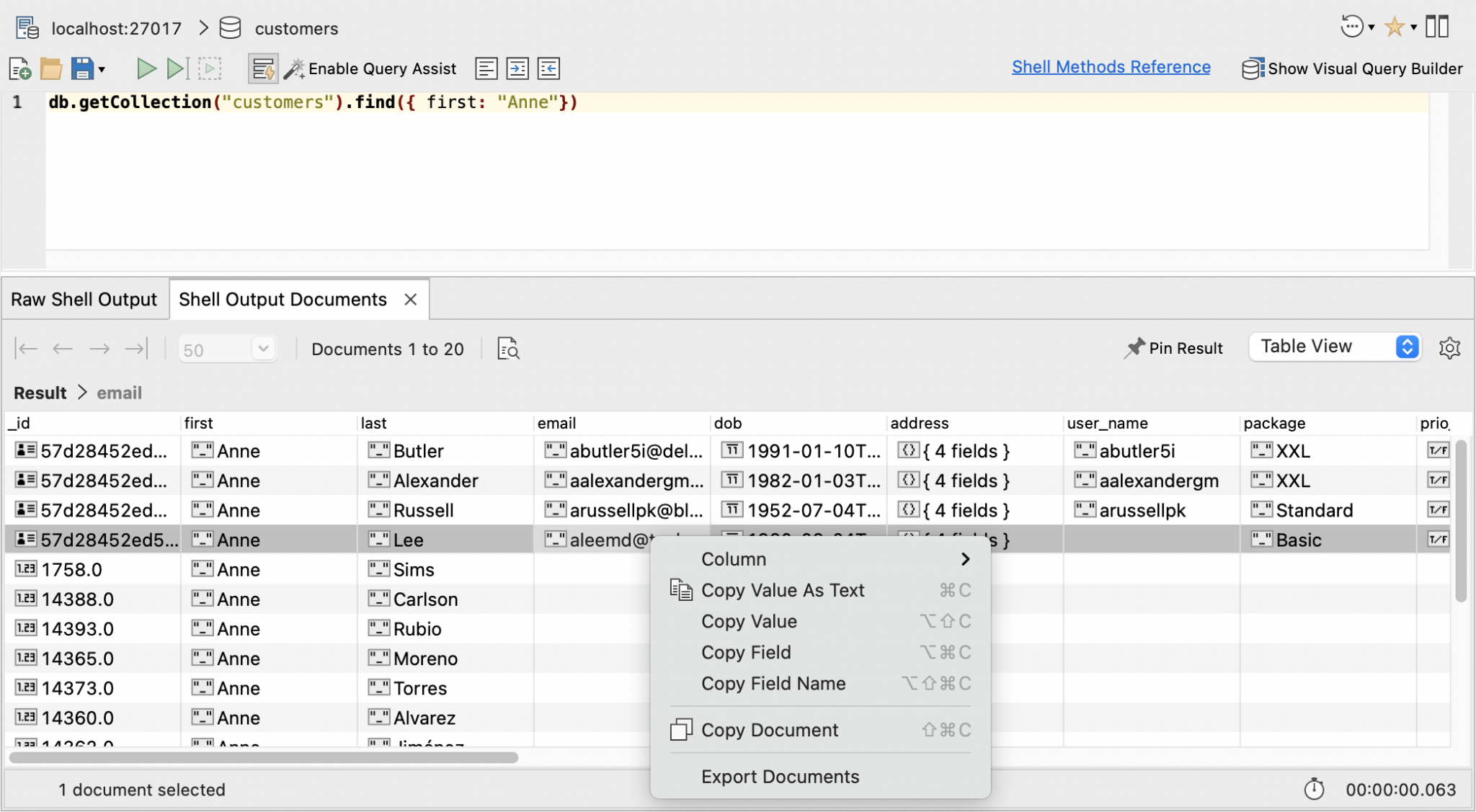
Task: Select Copy Document from context menu
Action: coord(770,729)
